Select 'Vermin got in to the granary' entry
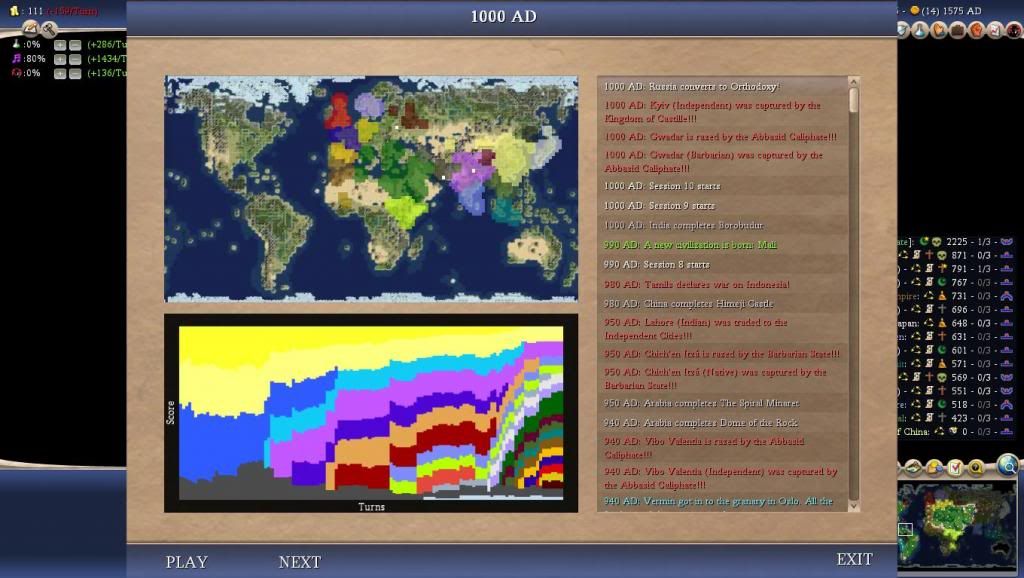This screenshot has height=578, width=1024. click(x=723, y=501)
